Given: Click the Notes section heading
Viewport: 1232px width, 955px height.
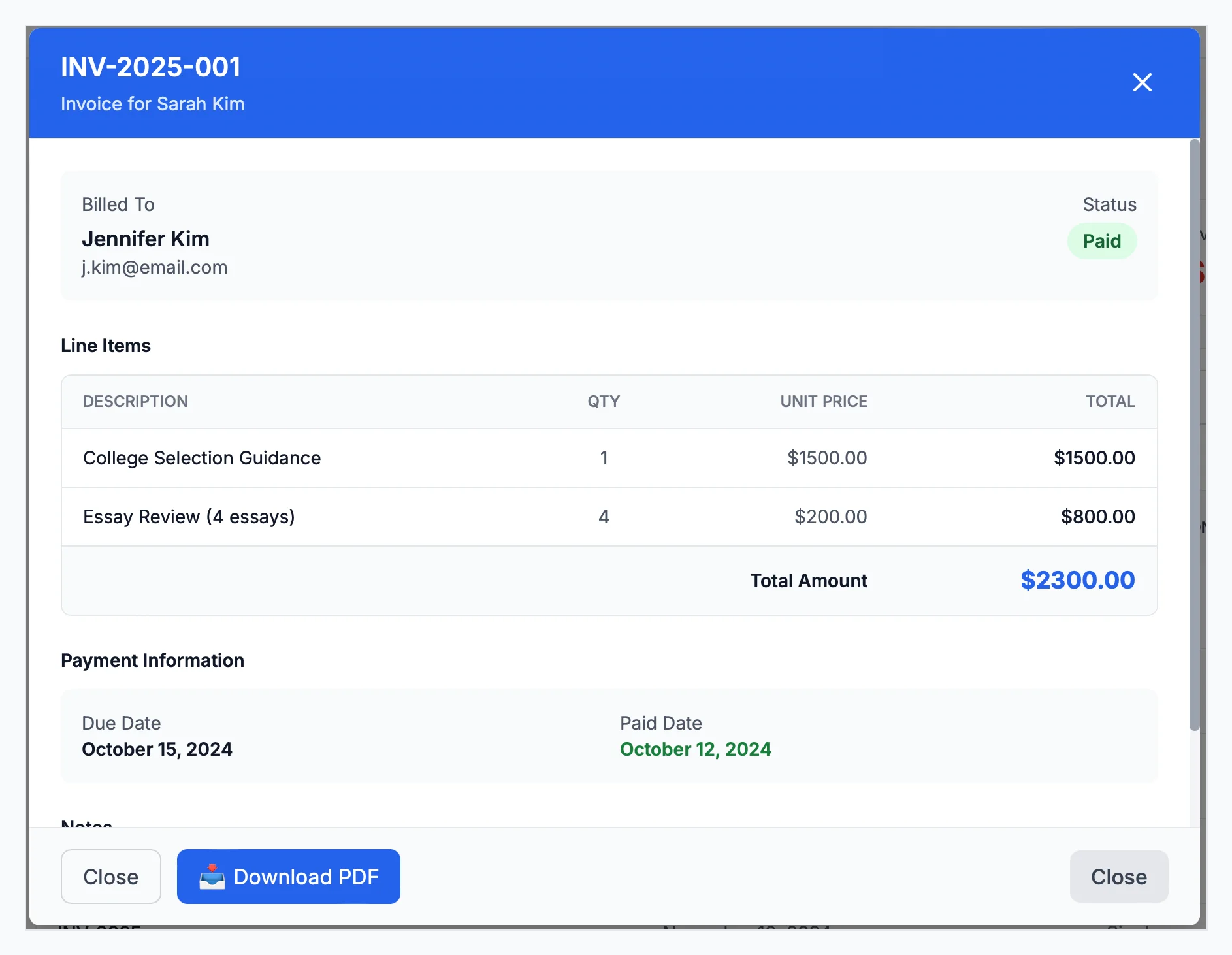Looking at the screenshot, I should click(86, 824).
